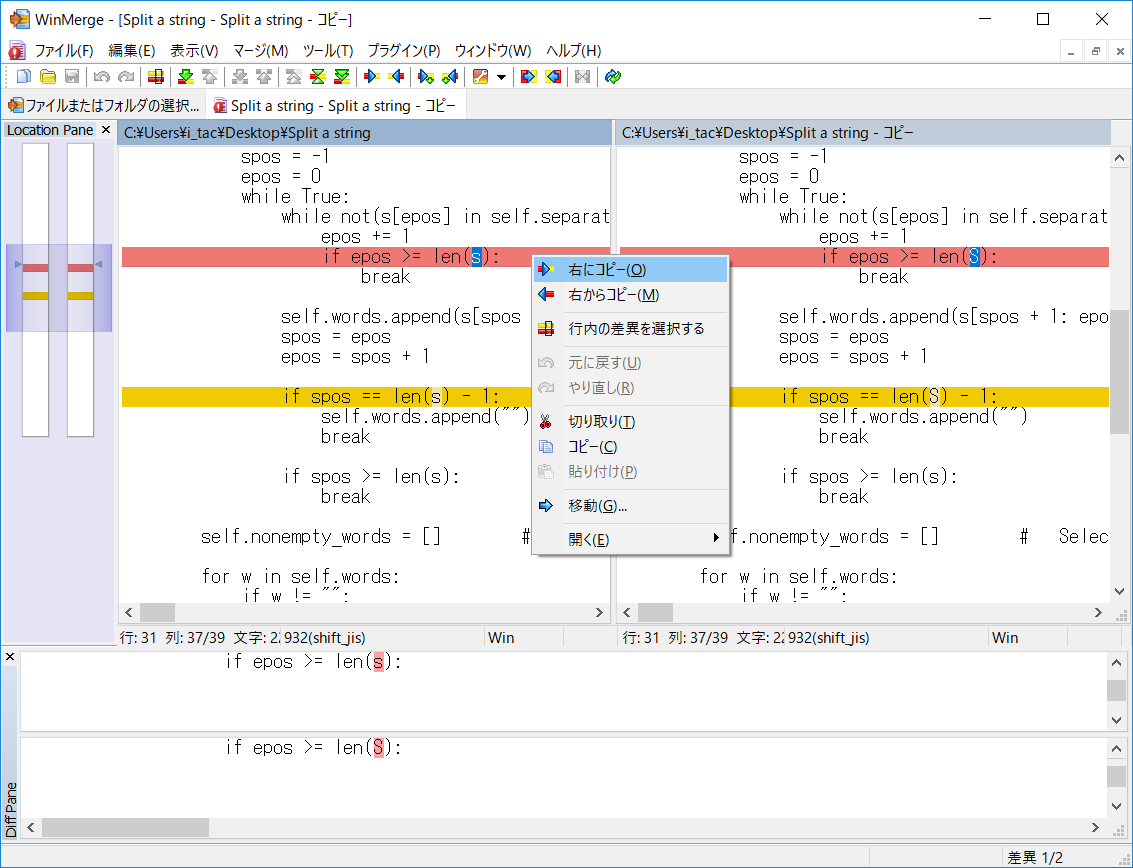Screen dimensions: 1133x868
Task: Open the ファイル(F) menu
Action: [x=64, y=51]
